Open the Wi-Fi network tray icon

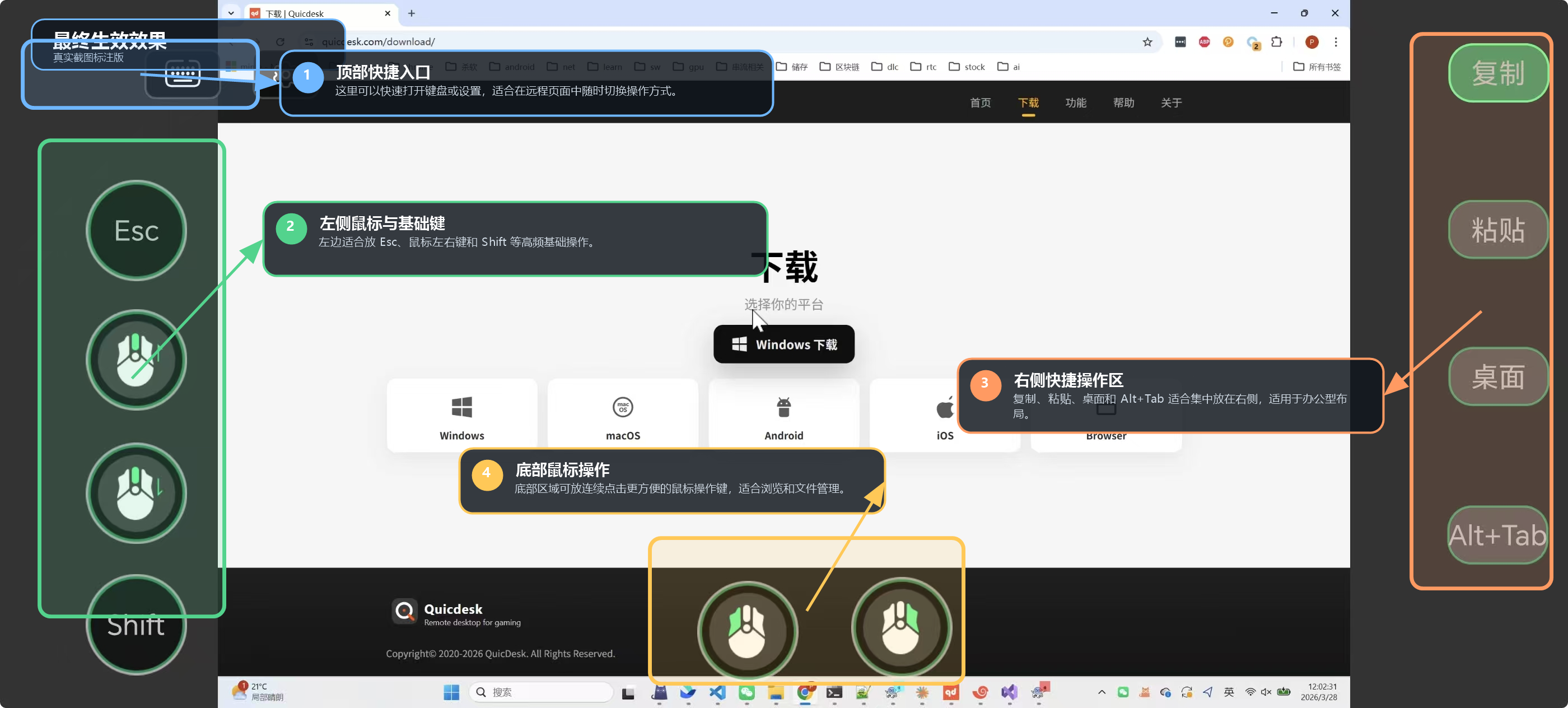[1250, 692]
